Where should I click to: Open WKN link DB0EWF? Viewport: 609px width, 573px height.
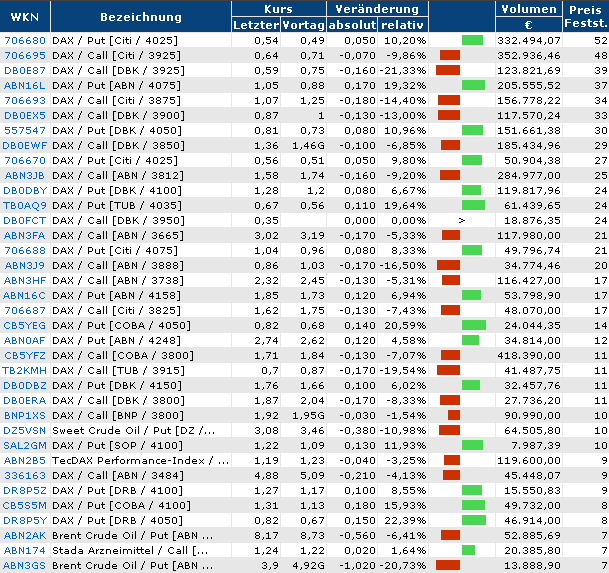(25, 146)
